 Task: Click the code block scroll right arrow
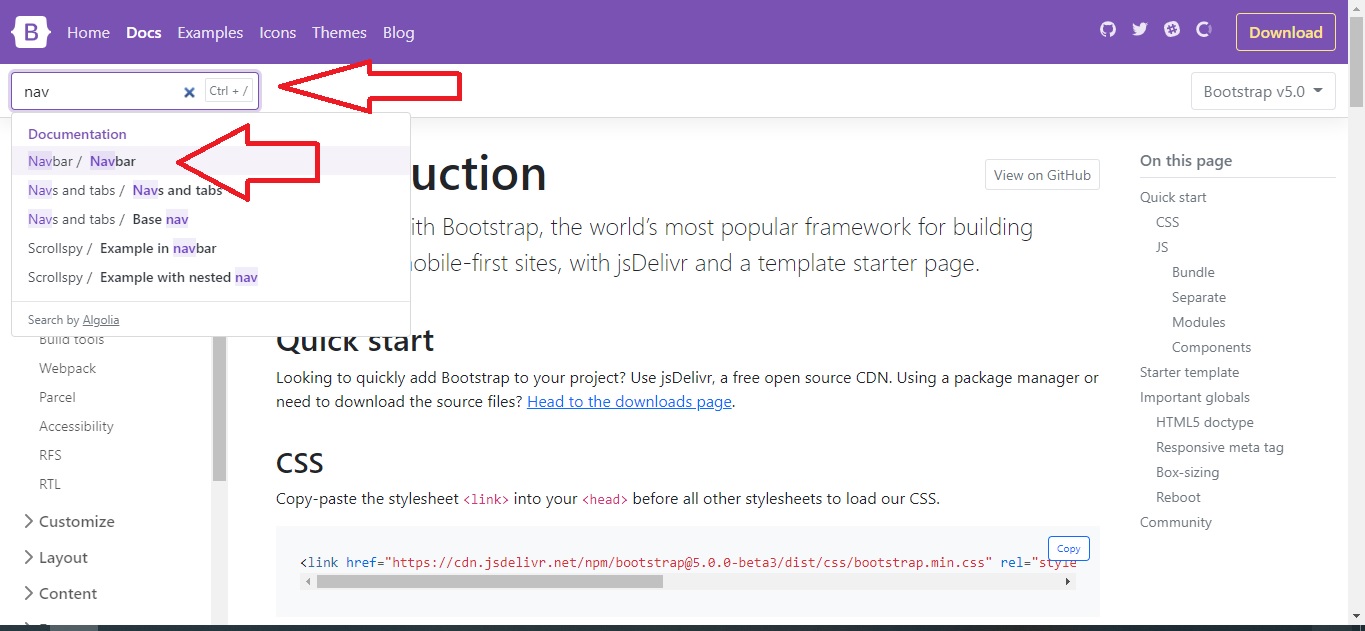click(1069, 581)
